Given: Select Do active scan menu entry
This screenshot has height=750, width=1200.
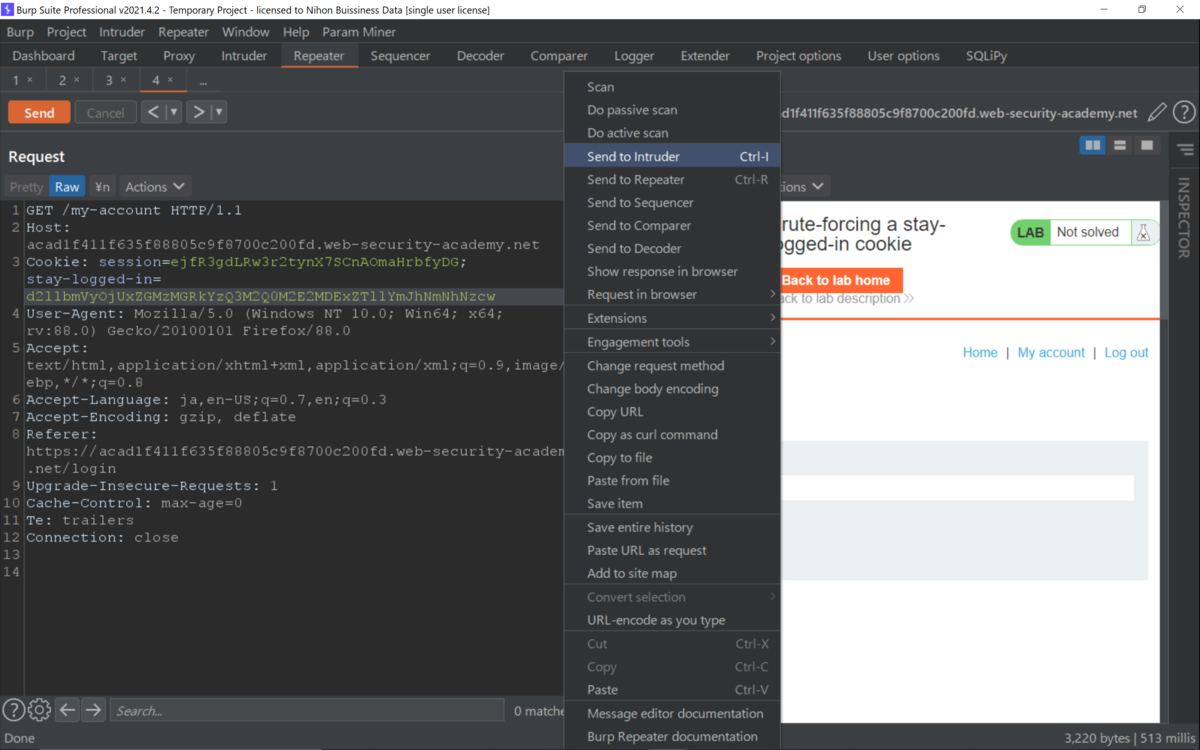Looking at the screenshot, I should 672,133.
